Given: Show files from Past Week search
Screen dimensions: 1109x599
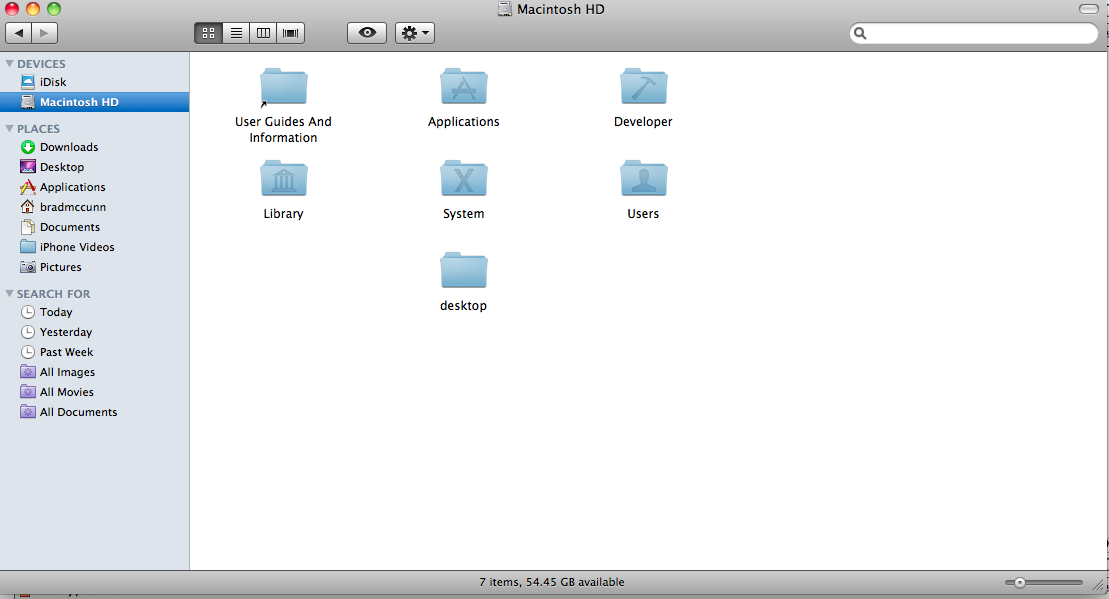Looking at the screenshot, I should coord(95,351).
